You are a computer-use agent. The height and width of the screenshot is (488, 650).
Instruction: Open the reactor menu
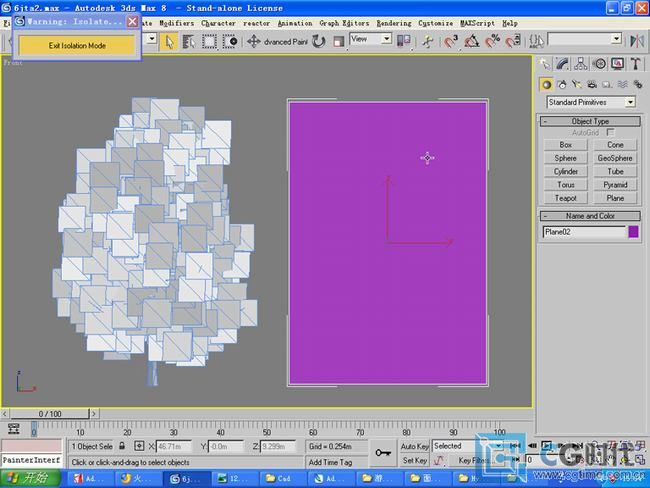tap(256, 23)
